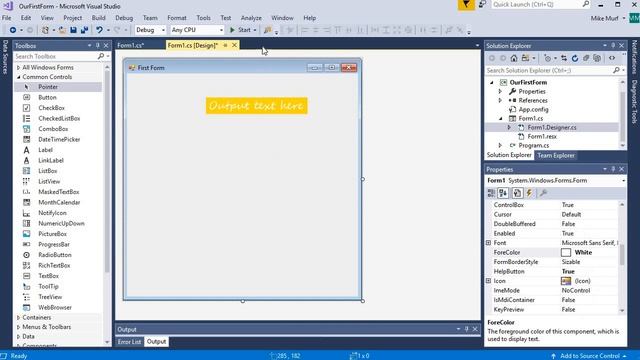The height and width of the screenshot is (360, 640).
Task: Select the TextBox control in Toolbox
Action: [x=49, y=276]
